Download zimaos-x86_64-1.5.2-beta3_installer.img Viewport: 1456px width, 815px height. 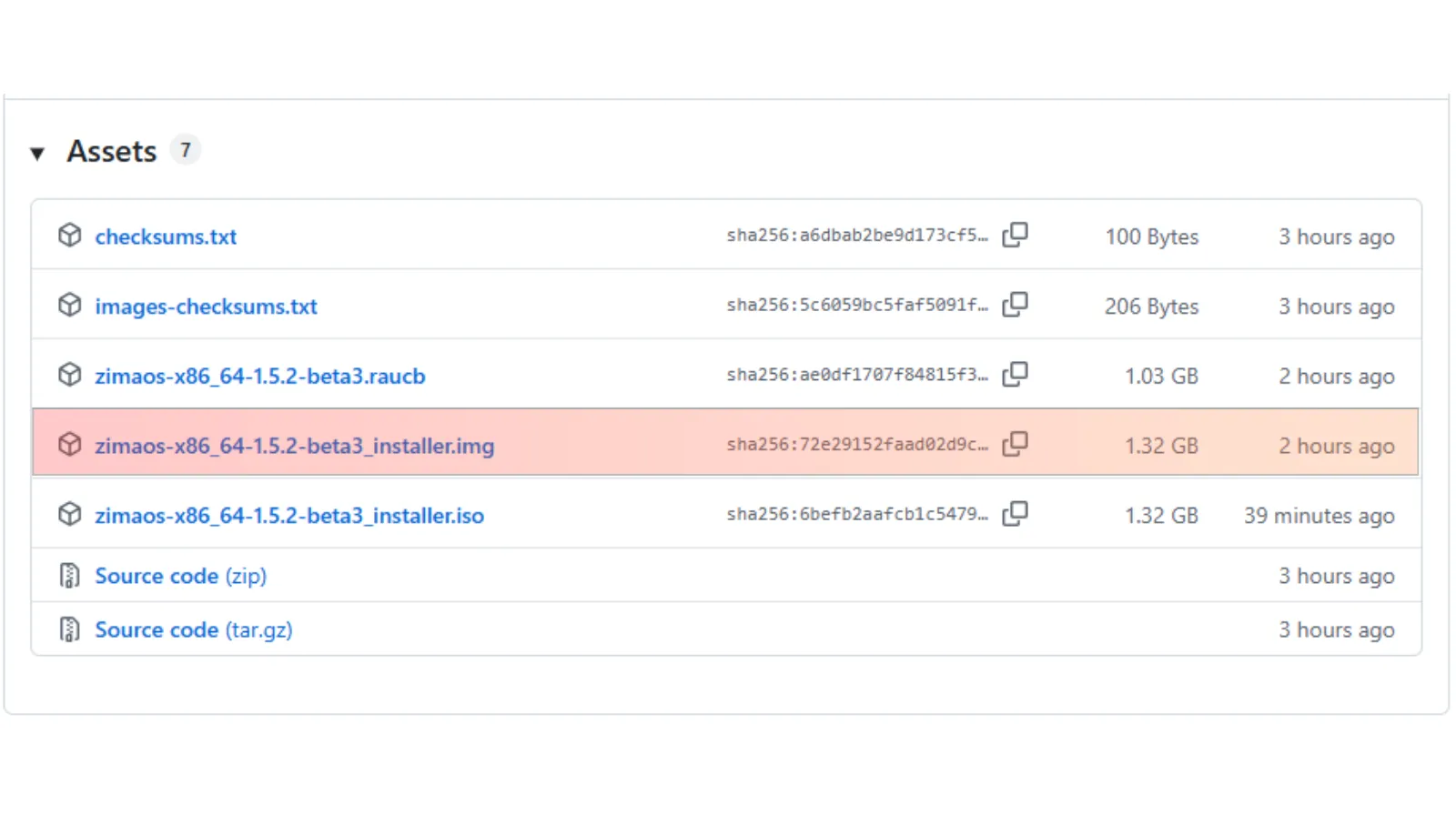294,446
